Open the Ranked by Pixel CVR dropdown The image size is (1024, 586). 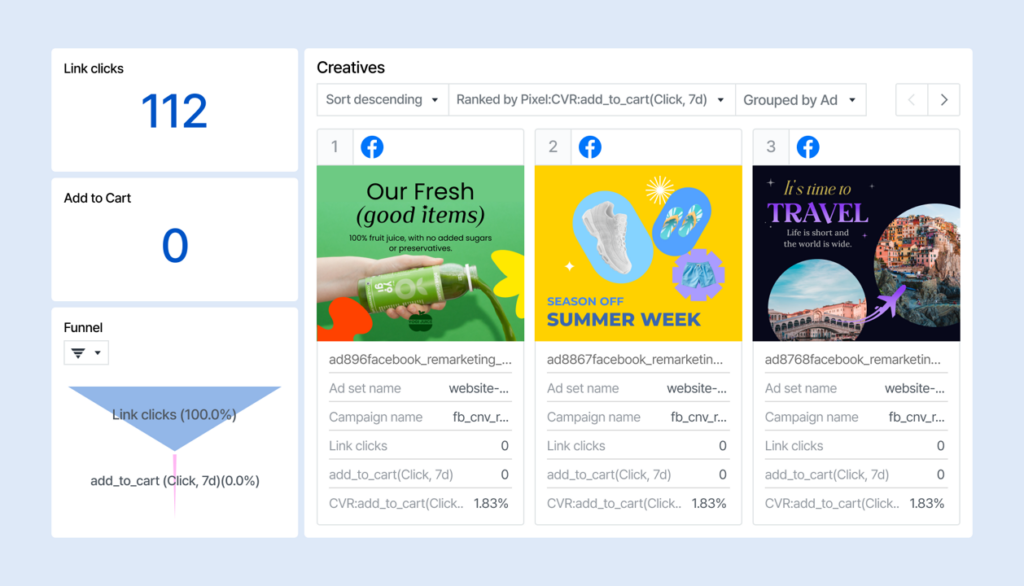click(x=590, y=100)
